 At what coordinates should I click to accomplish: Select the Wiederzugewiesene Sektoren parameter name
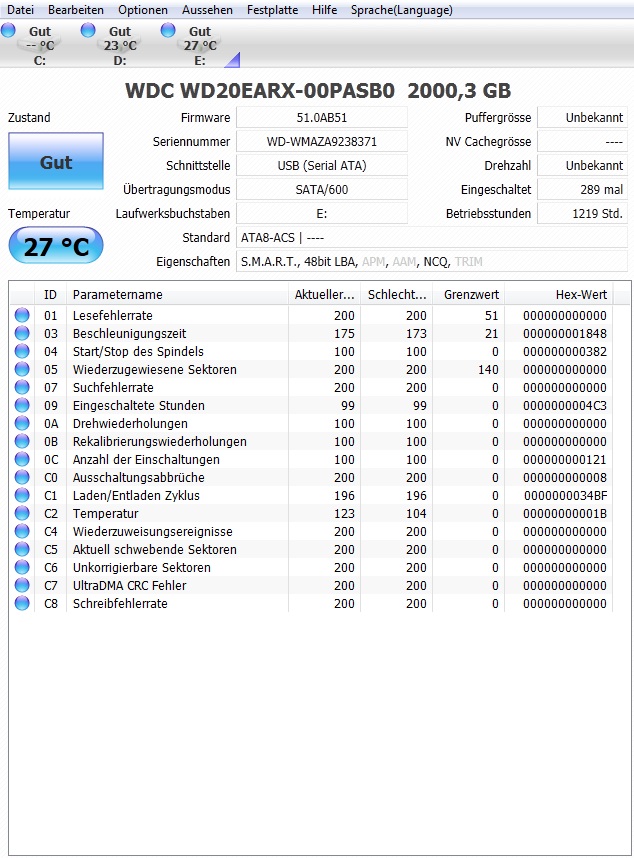[155, 370]
